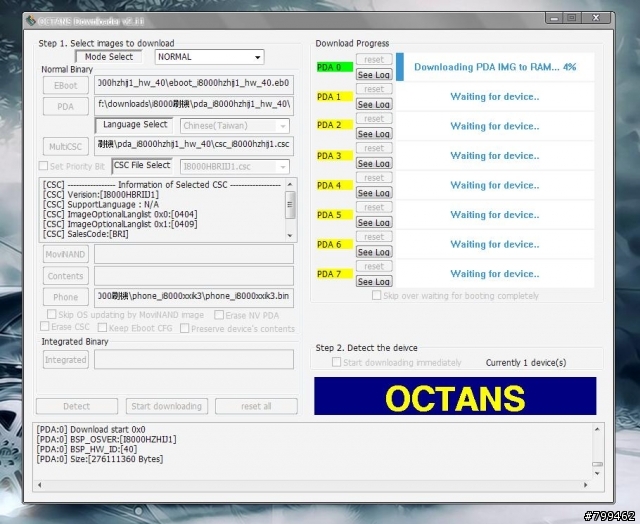Screen dimensions: 640x524
Task: Open See Log for PDA 3
Action: tap(374, 163)
